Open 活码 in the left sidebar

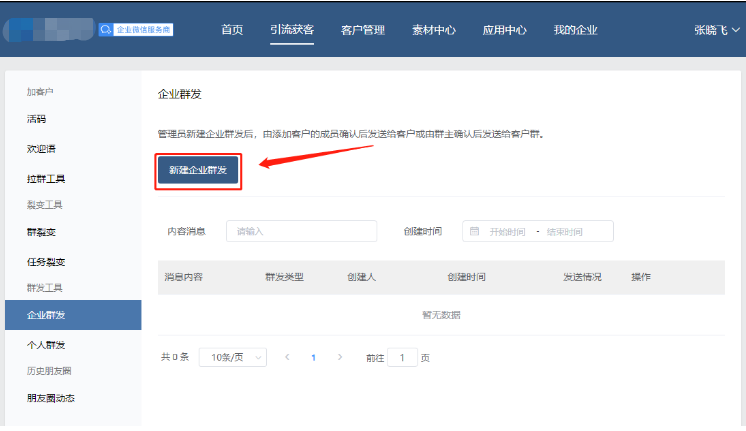(36, 119)
